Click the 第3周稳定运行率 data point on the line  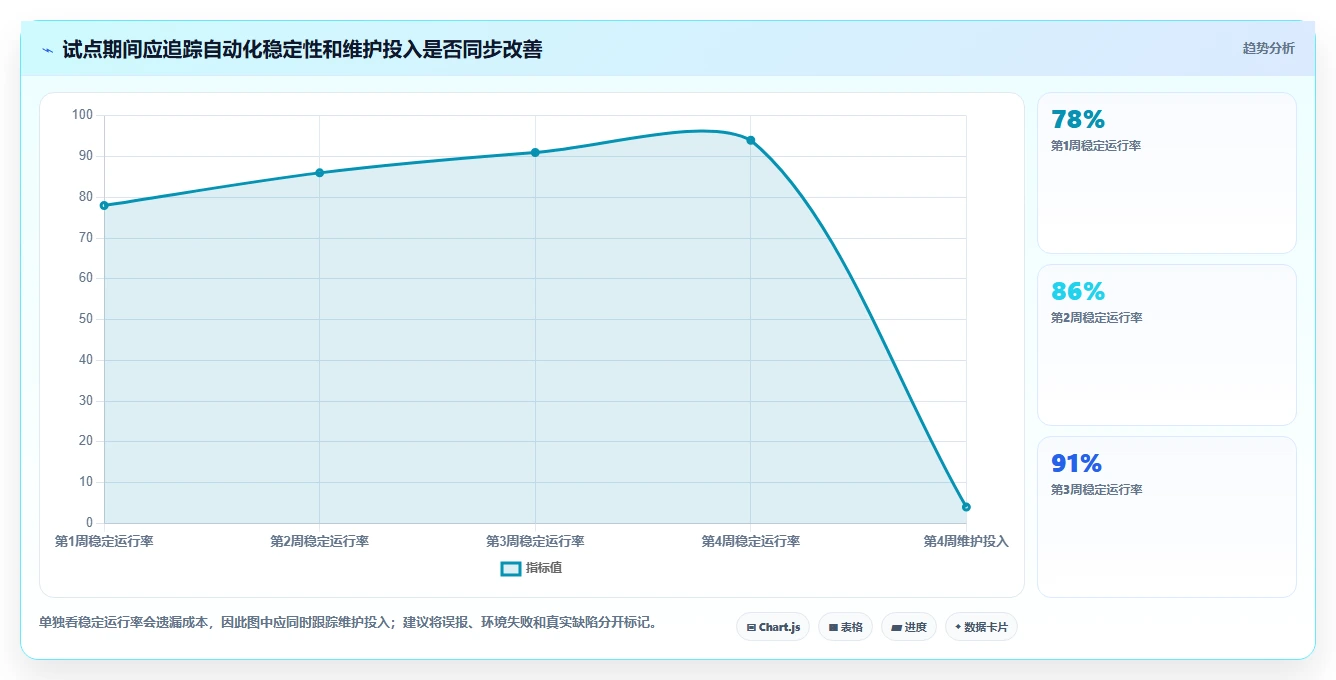coord(535,152)
